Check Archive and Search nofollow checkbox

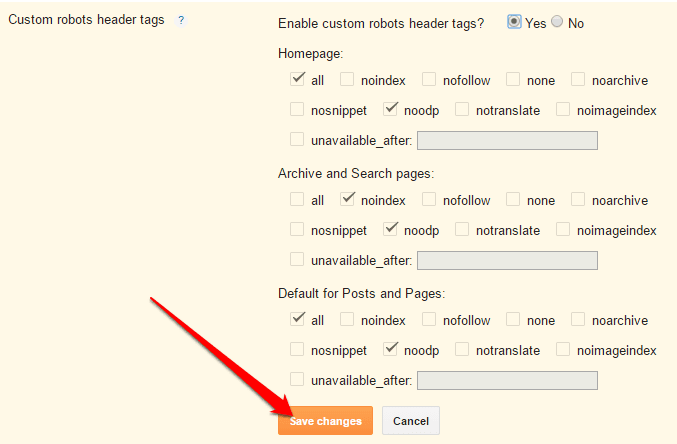coord(429,199)
